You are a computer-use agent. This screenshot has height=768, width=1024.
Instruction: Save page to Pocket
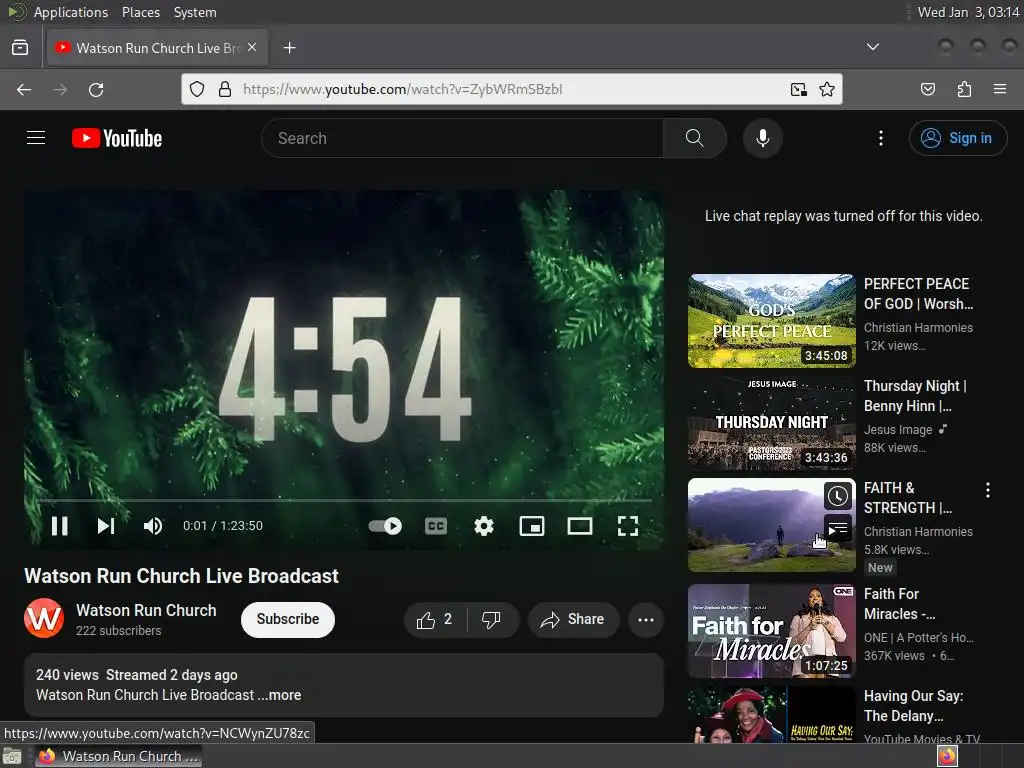click(x=928, y=89)
